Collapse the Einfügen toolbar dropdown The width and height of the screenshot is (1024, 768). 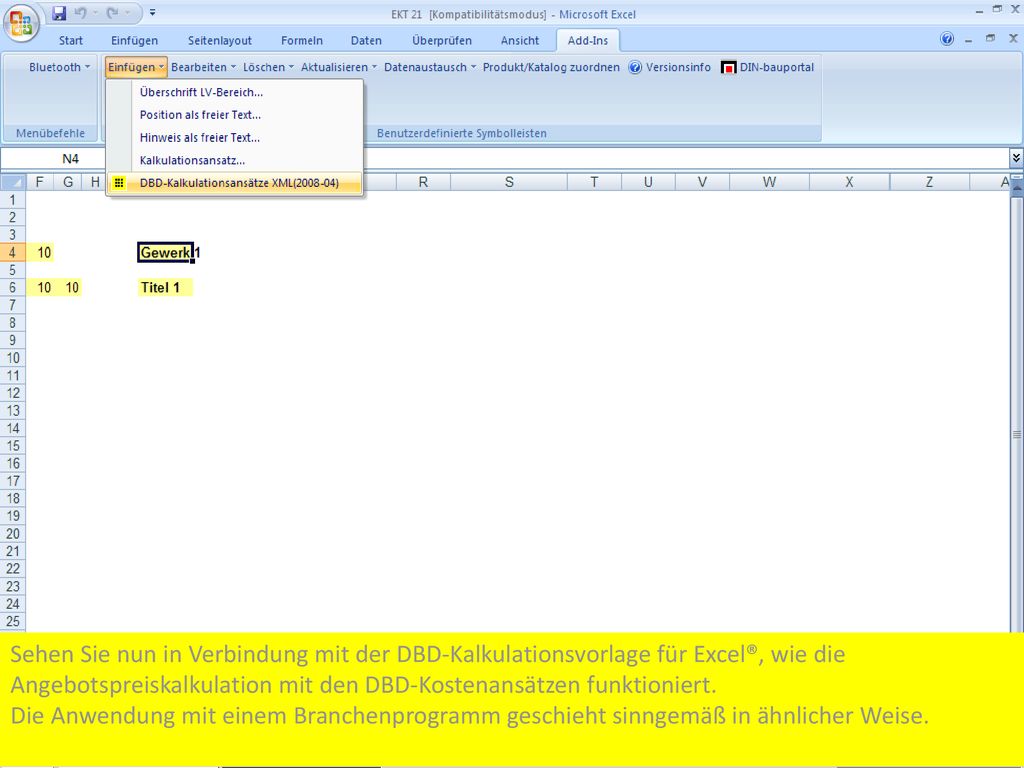pos(136,67)
